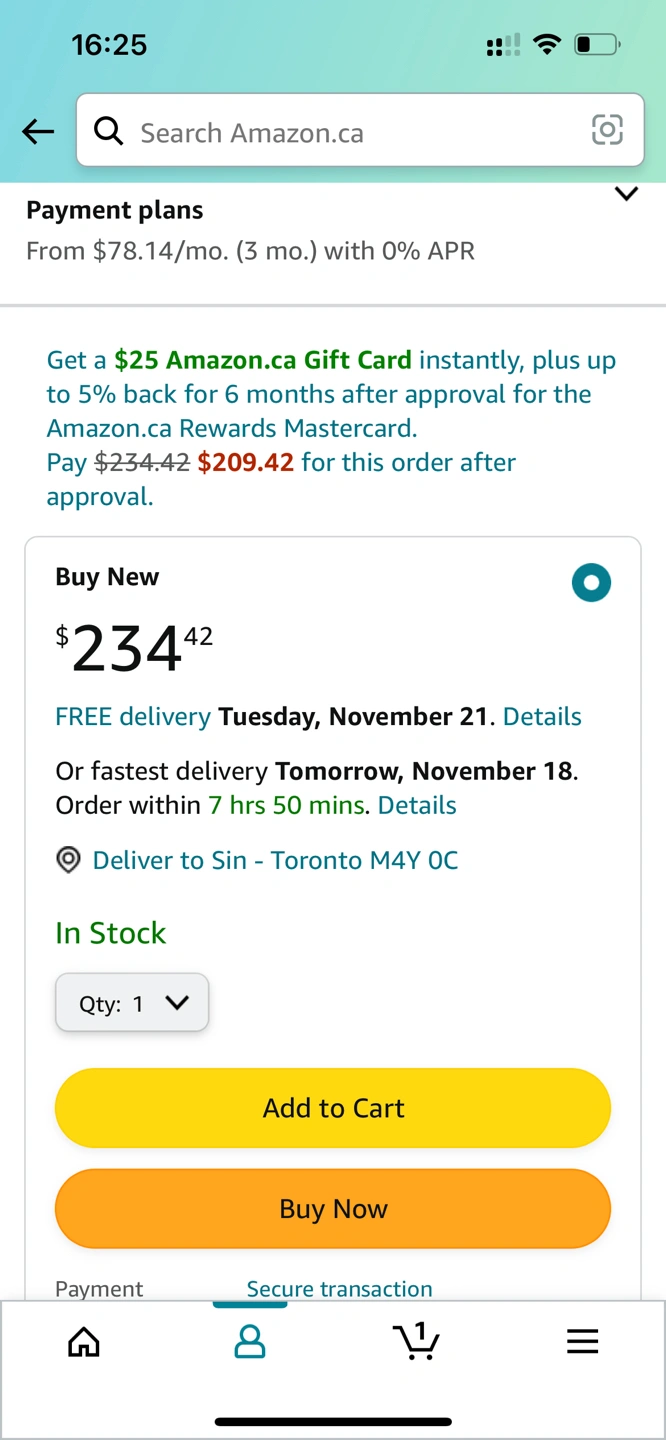The width and height of the screenshot is (666, 1440).
Task: Open the account profile tab icon
Action: coord(249,1341)
